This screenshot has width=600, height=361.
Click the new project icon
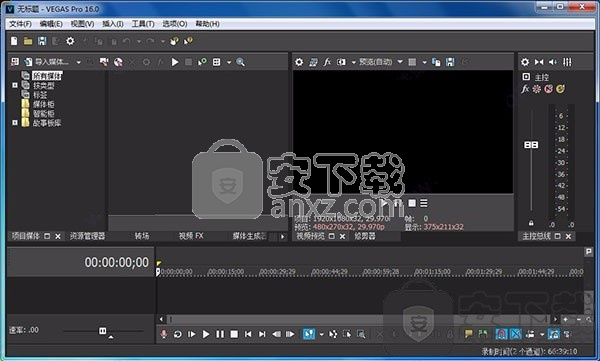14,41
